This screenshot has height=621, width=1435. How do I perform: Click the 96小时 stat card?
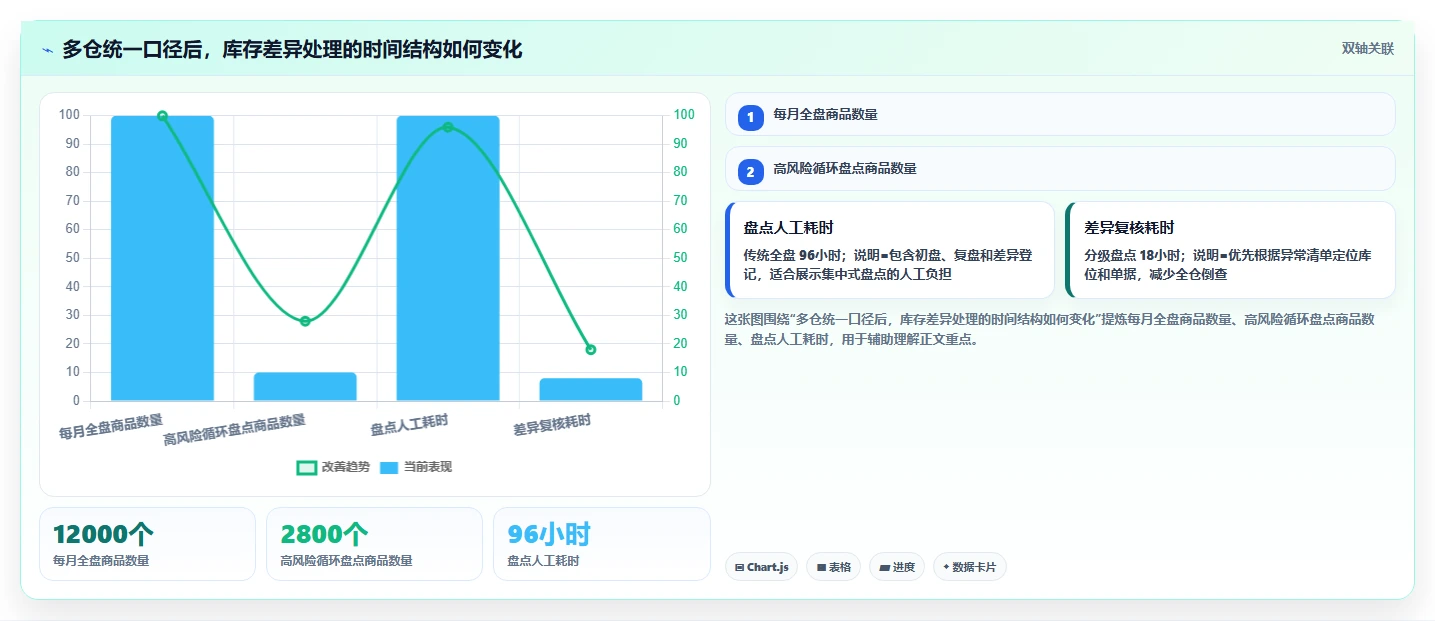(601, 544)
